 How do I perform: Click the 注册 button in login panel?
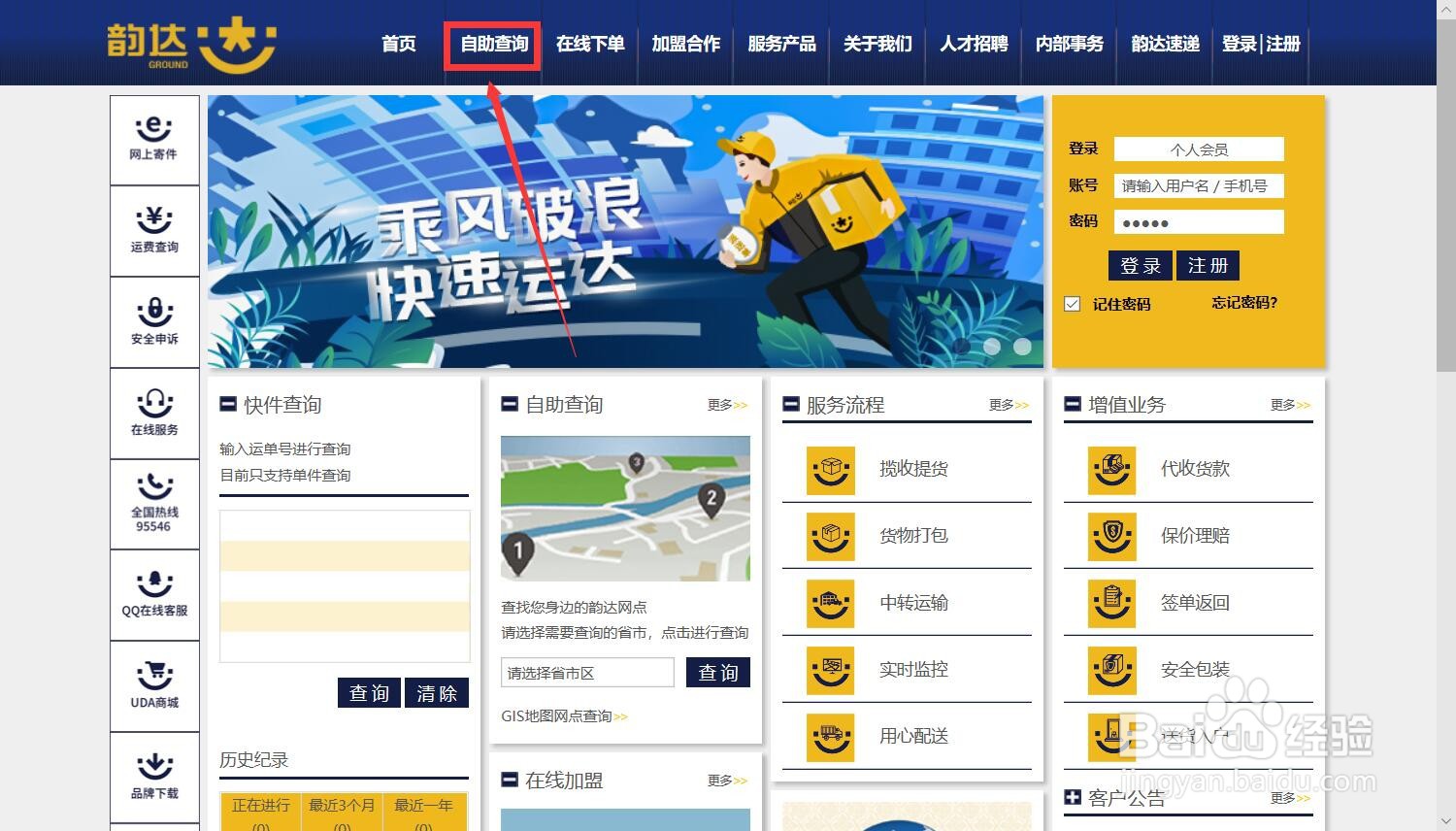[x=1208, y=266]
